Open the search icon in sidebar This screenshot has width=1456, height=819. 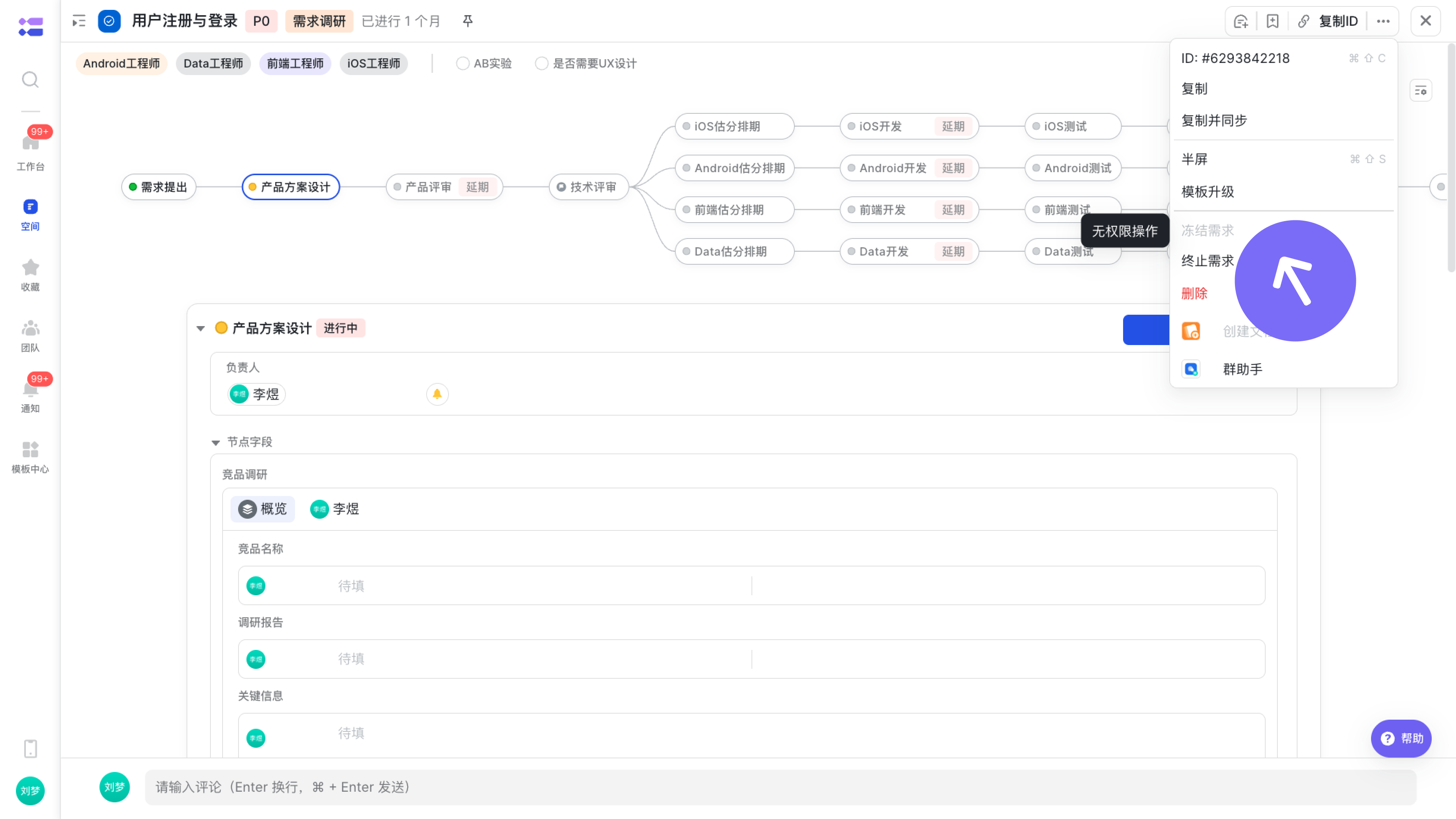click(x=30, y=80)
